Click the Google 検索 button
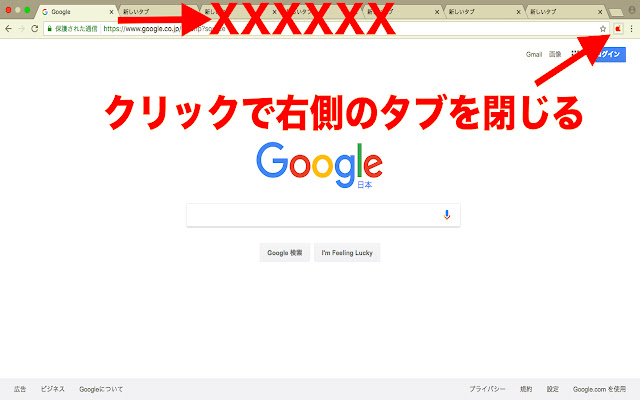 284,253
